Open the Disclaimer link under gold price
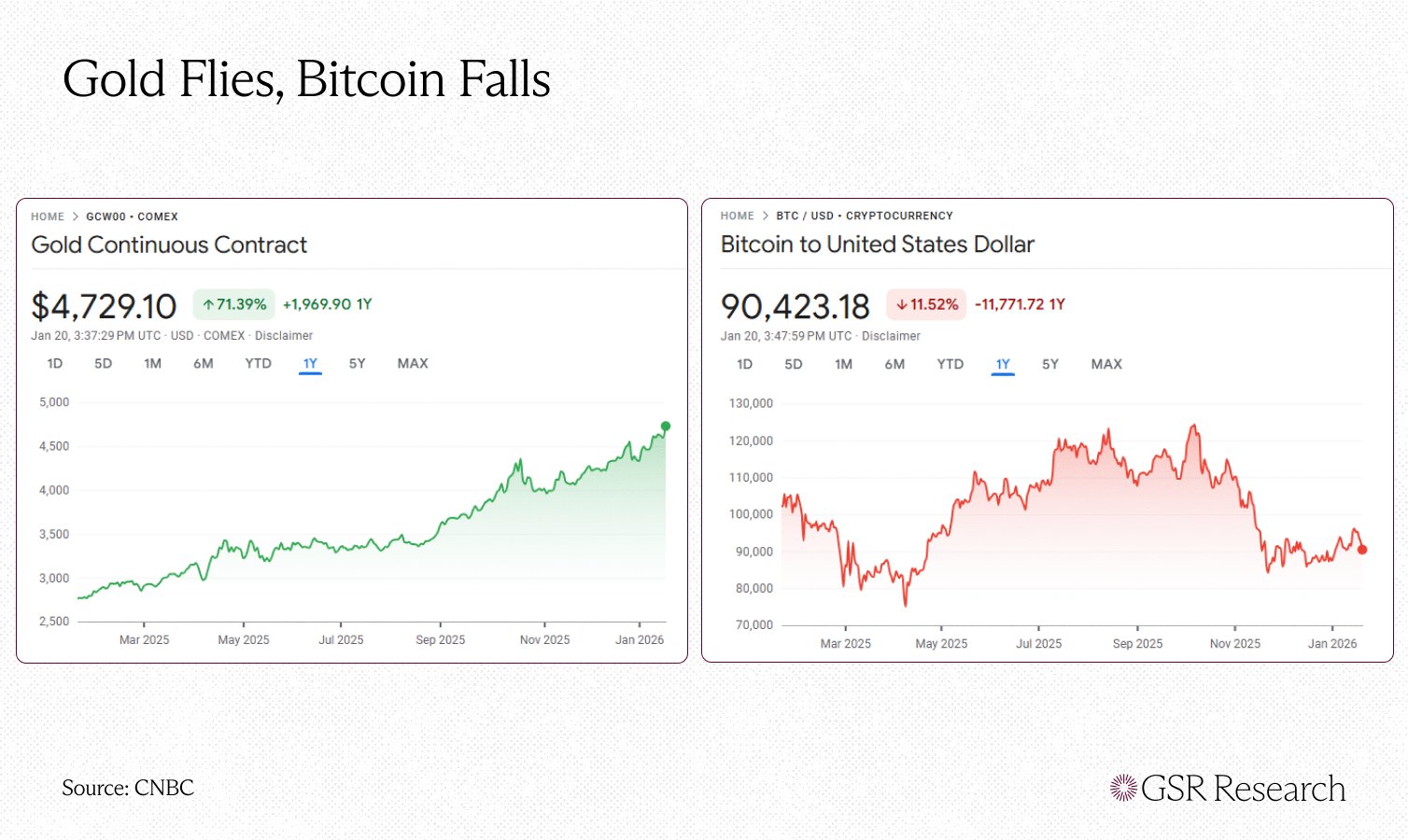 (x=284, y=335)
